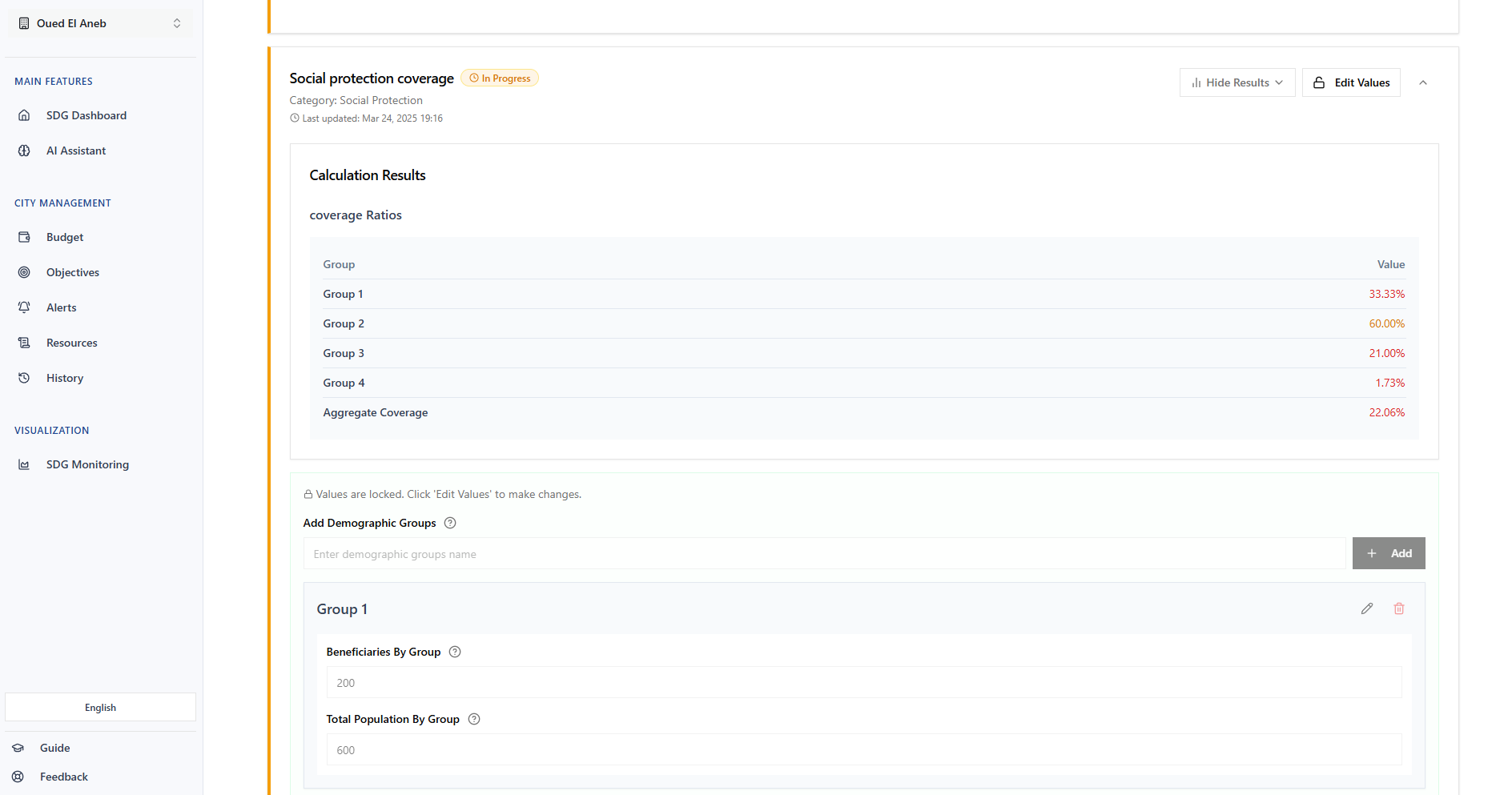
Task: Open the SDG Dashboard
Action: point(86,115)
